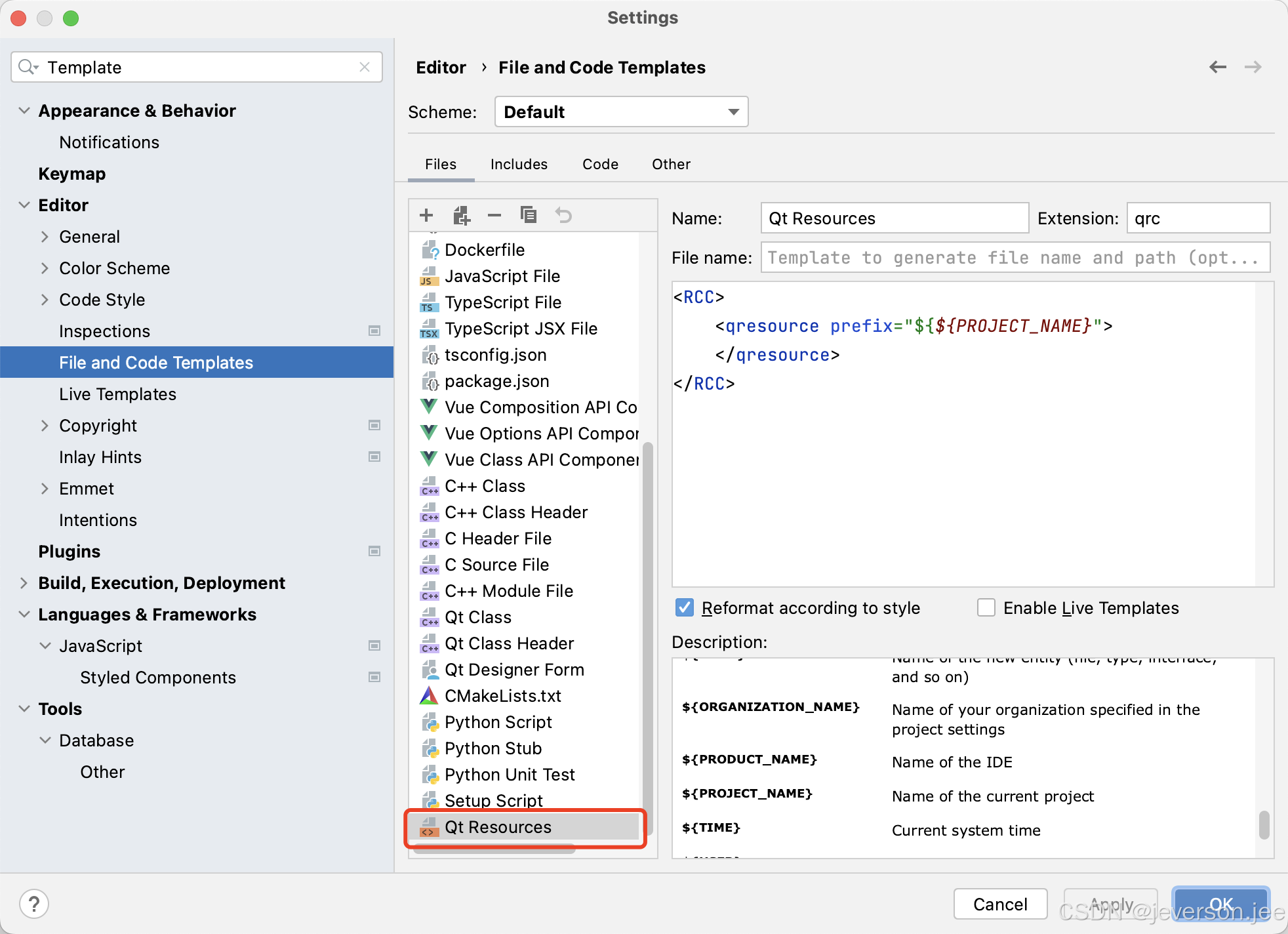This screenshot has width=1288, height=934.
Task: Collapse Appearance & Behavior section
Action: point(24,110)
